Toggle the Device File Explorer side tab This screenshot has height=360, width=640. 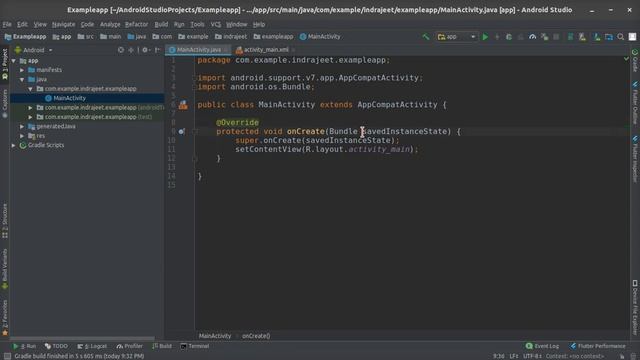635,307
